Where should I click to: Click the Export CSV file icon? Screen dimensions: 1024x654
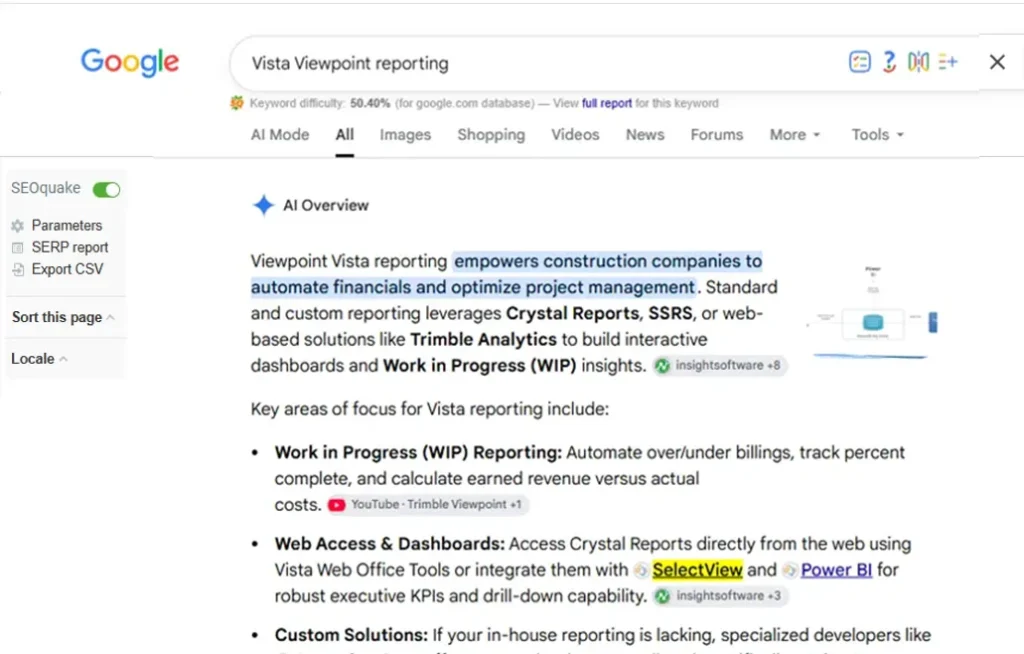(18, 269)
